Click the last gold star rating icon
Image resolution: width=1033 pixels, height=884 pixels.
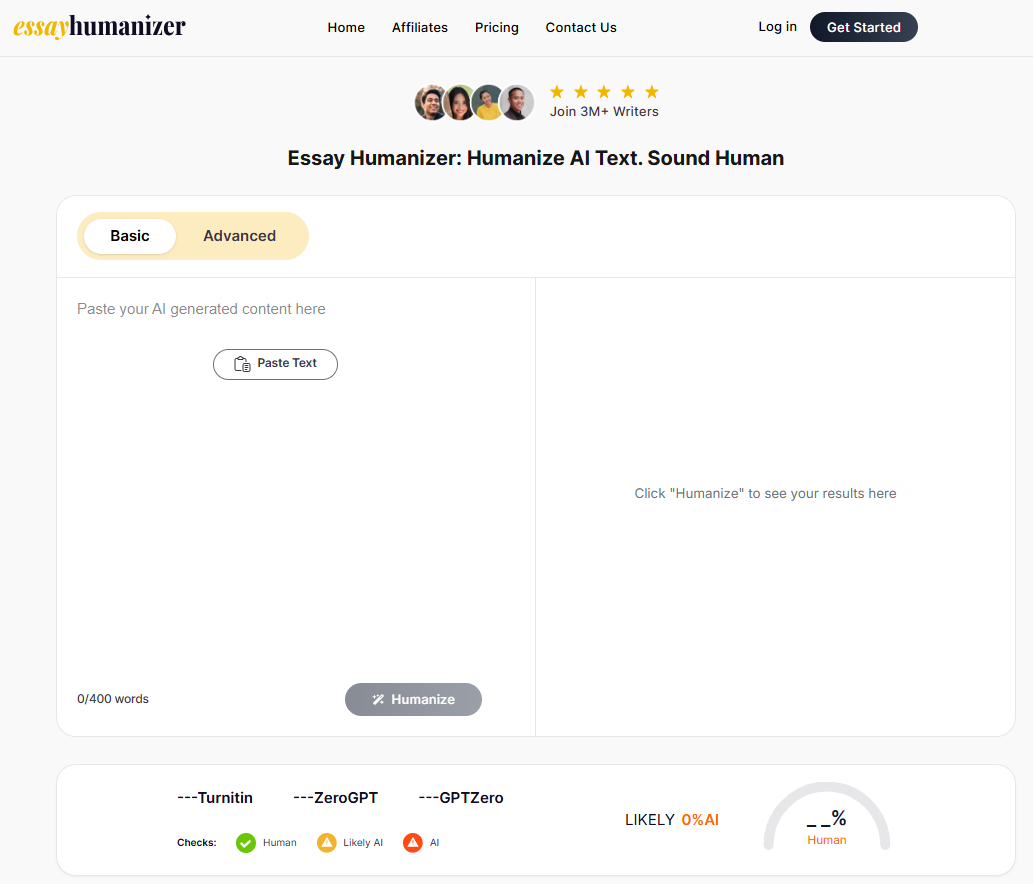tap(652, 90)
